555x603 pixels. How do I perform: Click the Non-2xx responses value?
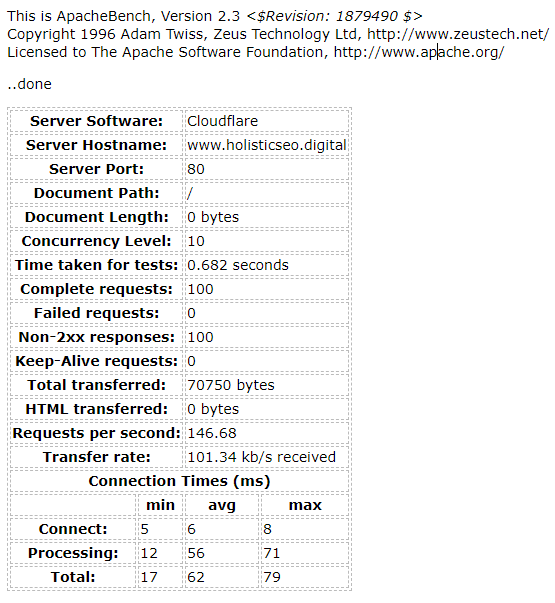point(200,337)
